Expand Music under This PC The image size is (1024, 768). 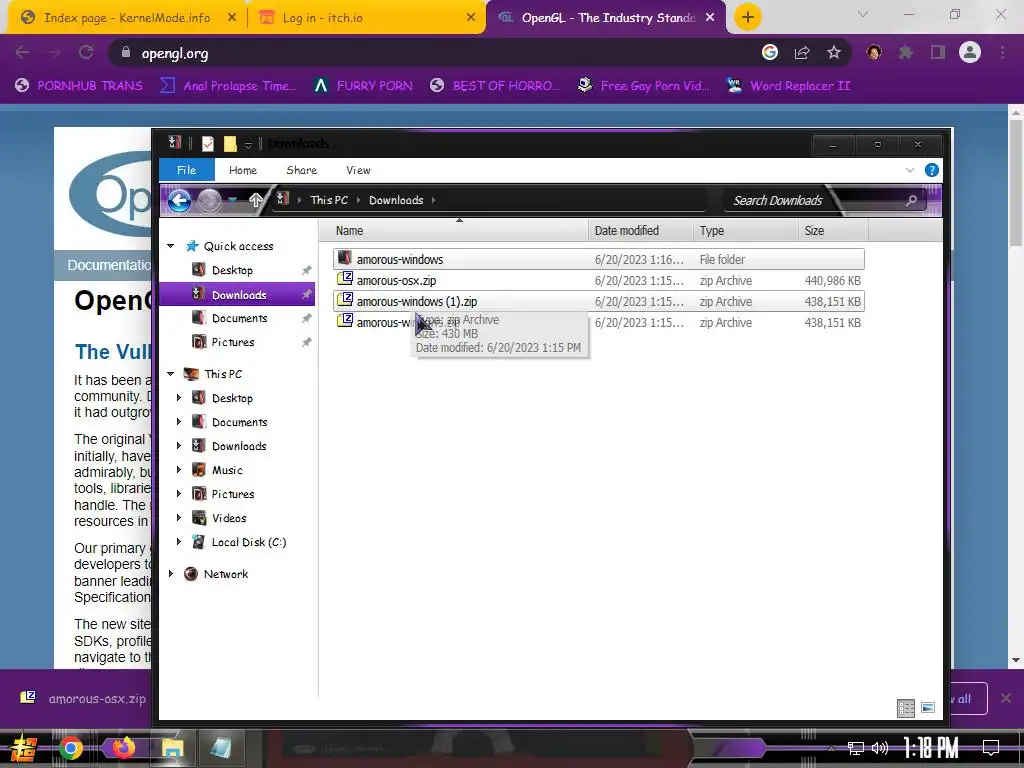point(179,470)
